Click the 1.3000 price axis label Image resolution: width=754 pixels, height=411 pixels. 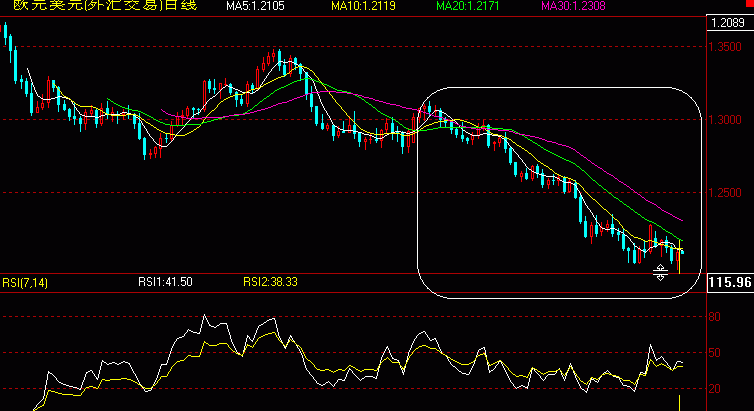pyautogui.click(x=726, y=120)
